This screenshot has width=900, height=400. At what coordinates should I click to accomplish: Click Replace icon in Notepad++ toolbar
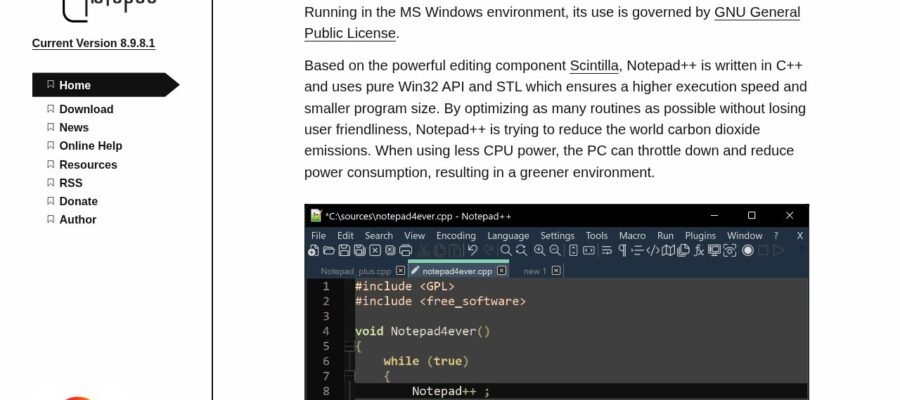521,250
